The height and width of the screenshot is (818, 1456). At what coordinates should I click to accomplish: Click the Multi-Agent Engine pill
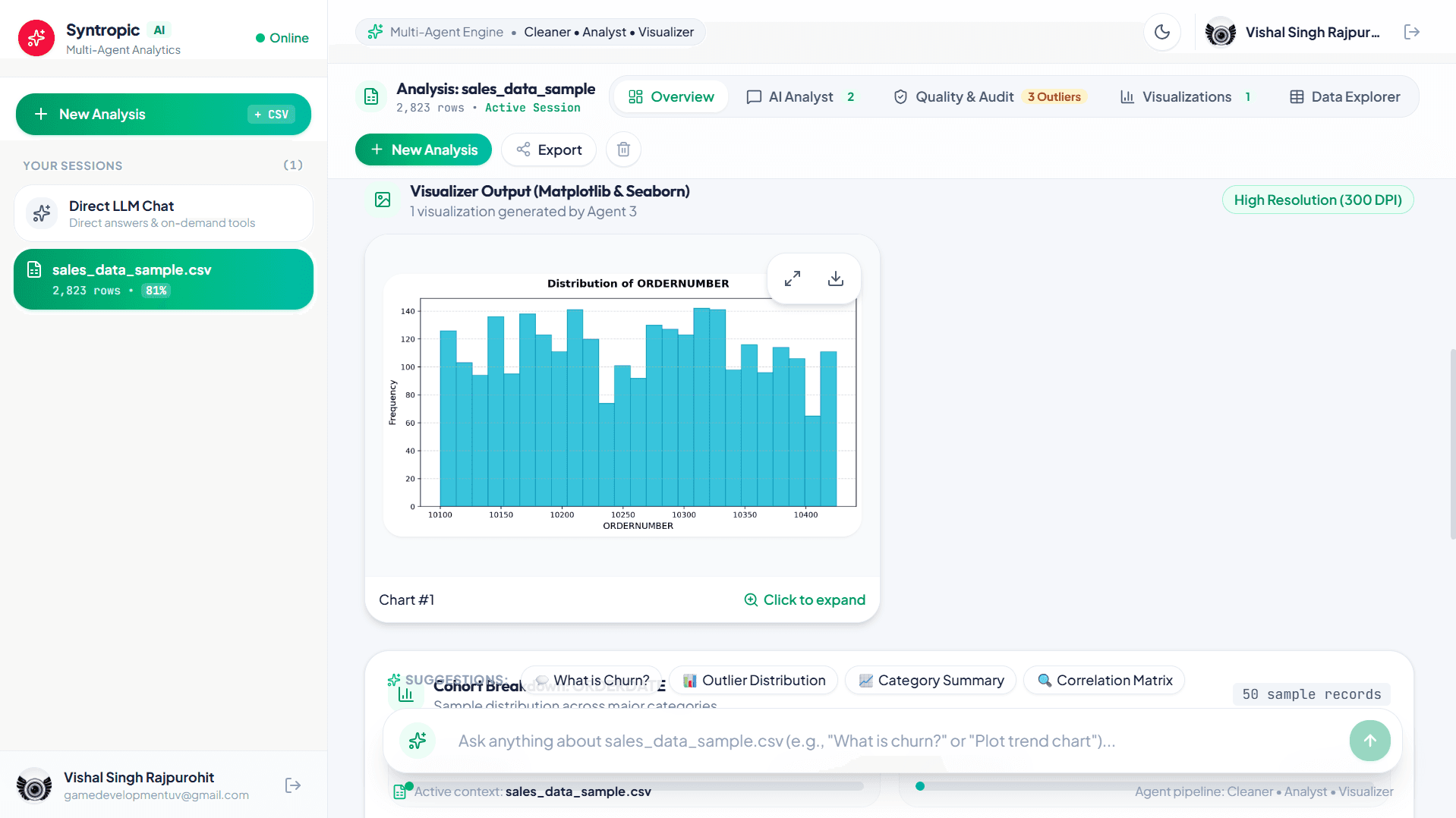(530, 32)
